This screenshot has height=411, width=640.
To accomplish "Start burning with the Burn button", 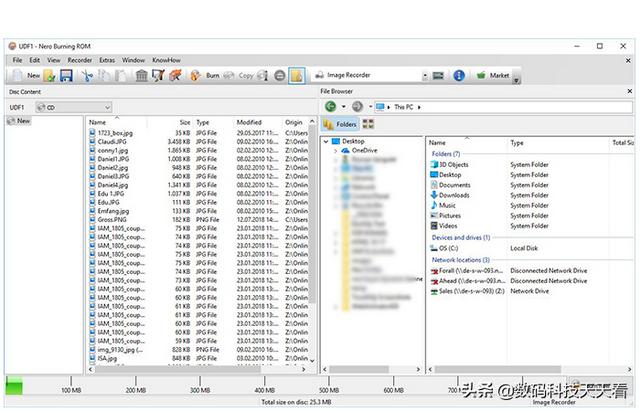I will (x=205, y=76).
